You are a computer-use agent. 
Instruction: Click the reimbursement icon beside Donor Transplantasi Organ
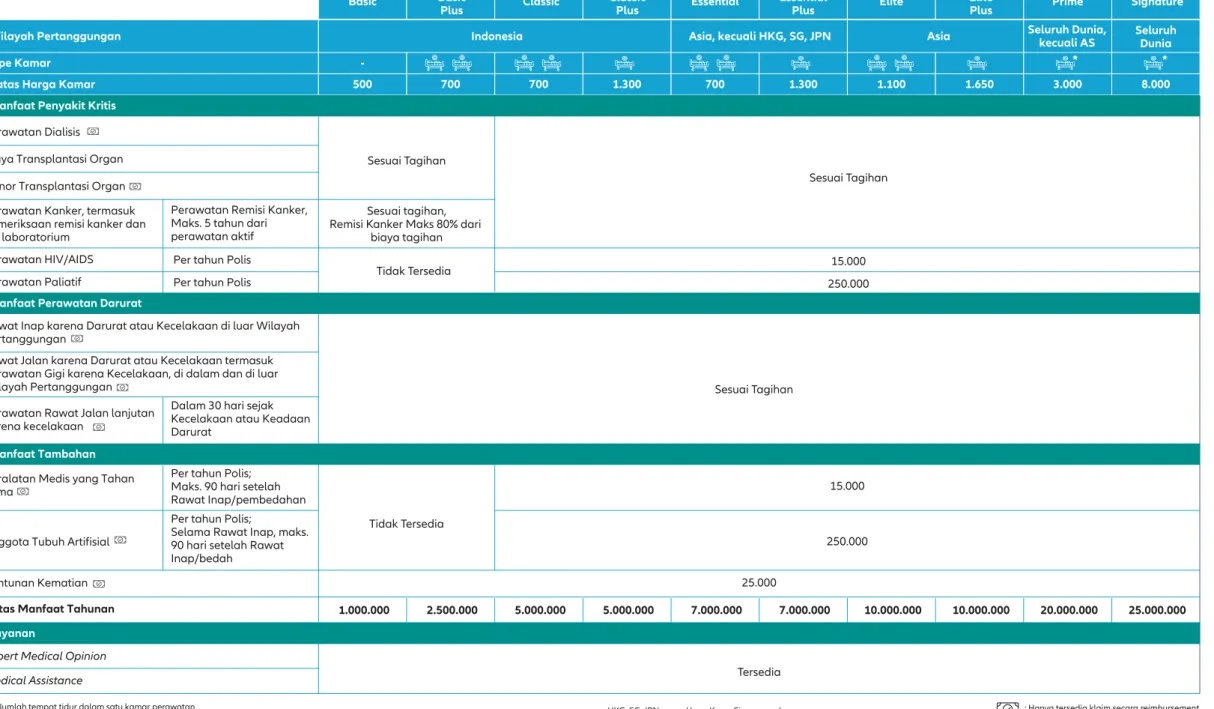(135, 186)
